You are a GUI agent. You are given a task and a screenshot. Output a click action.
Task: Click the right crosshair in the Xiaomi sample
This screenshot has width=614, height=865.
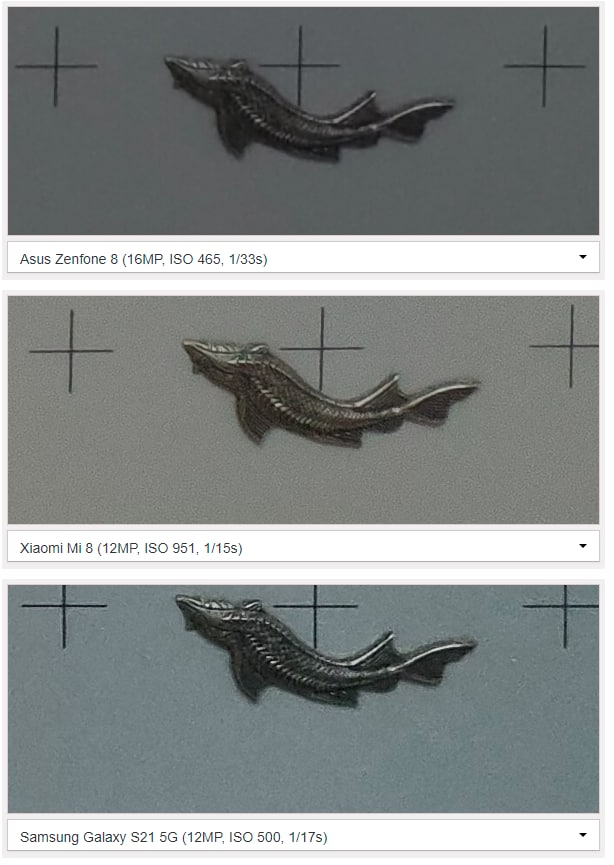(x=571, y=346)
